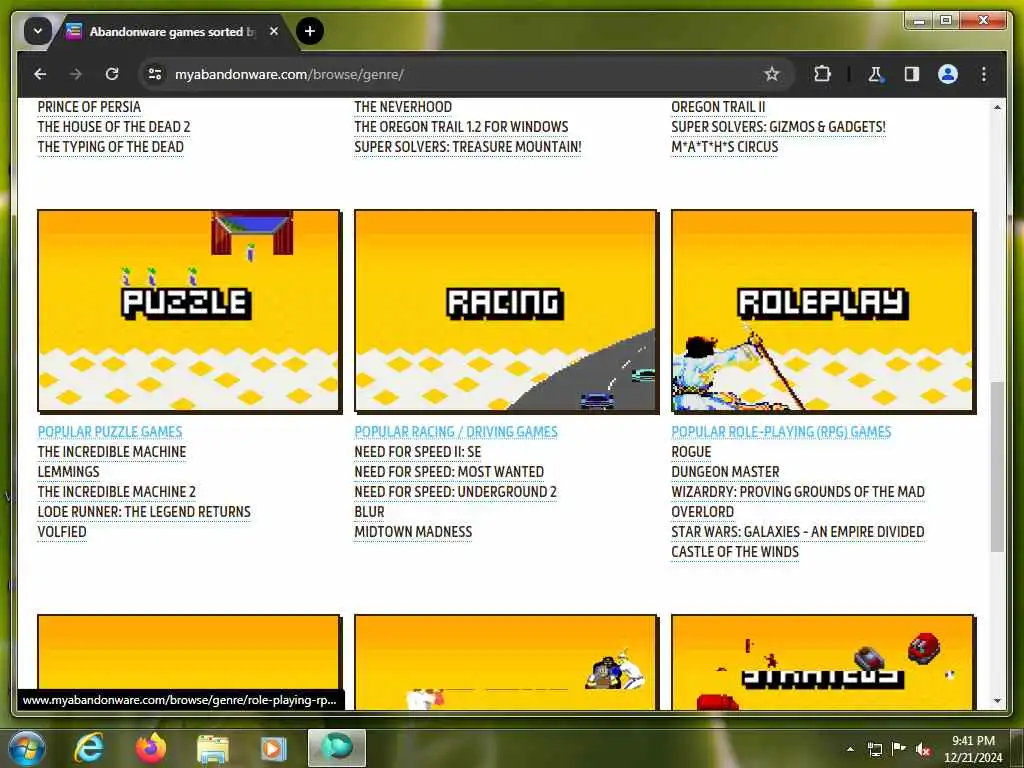The width and height of the screenshot is (1024, 768).
Task: Open the Volfied game link
Action: (x=62, y=532)
